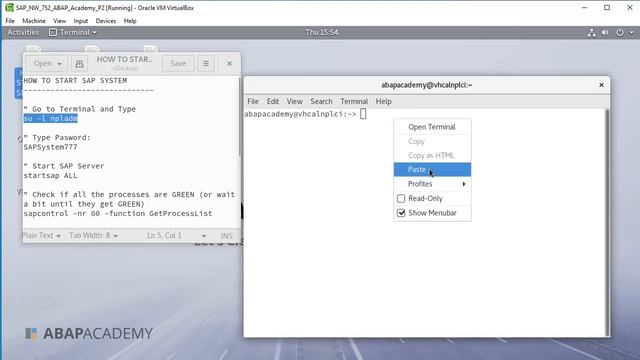Viewport: 640px width, 360px height.
Task: Uncheck the Show Menubar checkbox
Action: click(x=401, y=213)
